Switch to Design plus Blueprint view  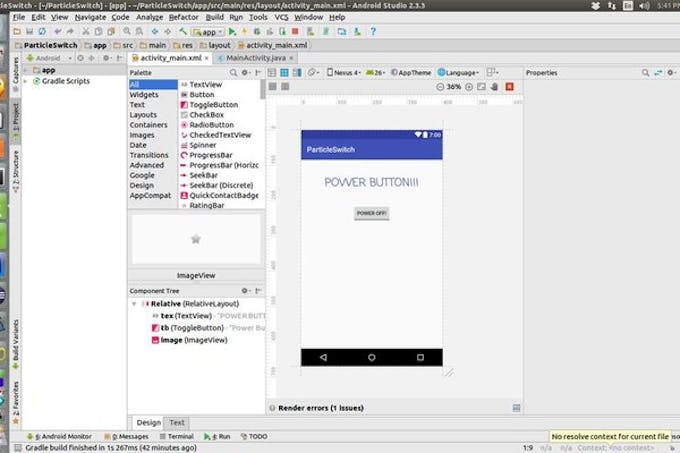pos(297,73)
